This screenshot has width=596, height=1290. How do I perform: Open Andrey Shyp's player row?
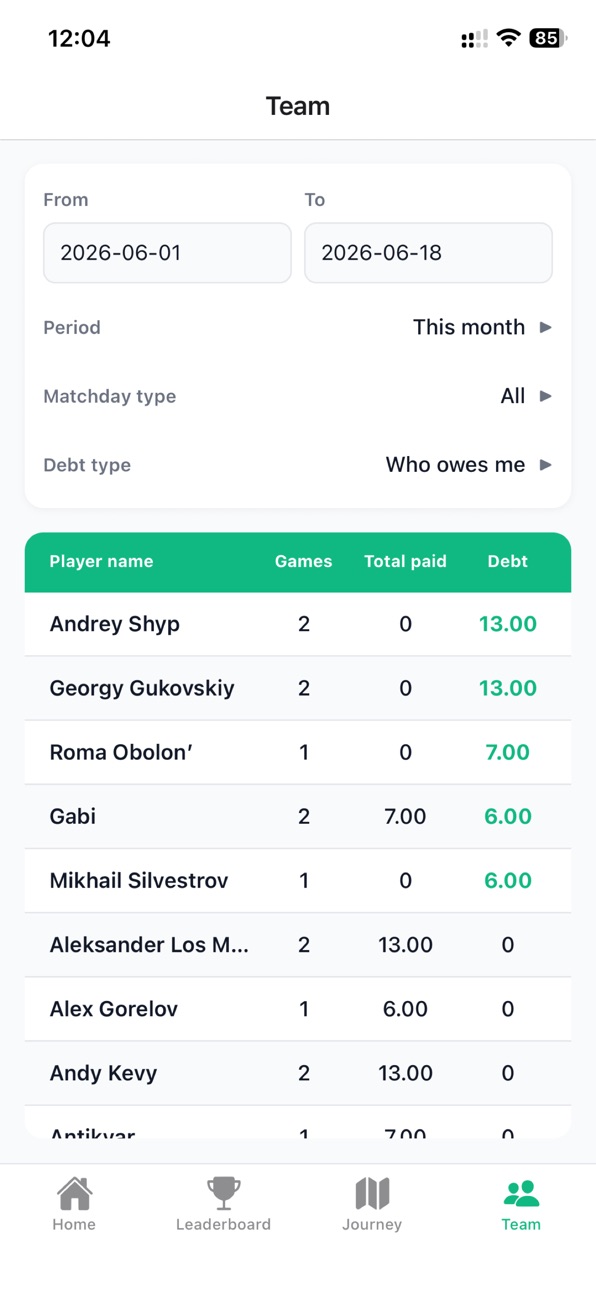[298, 624]
